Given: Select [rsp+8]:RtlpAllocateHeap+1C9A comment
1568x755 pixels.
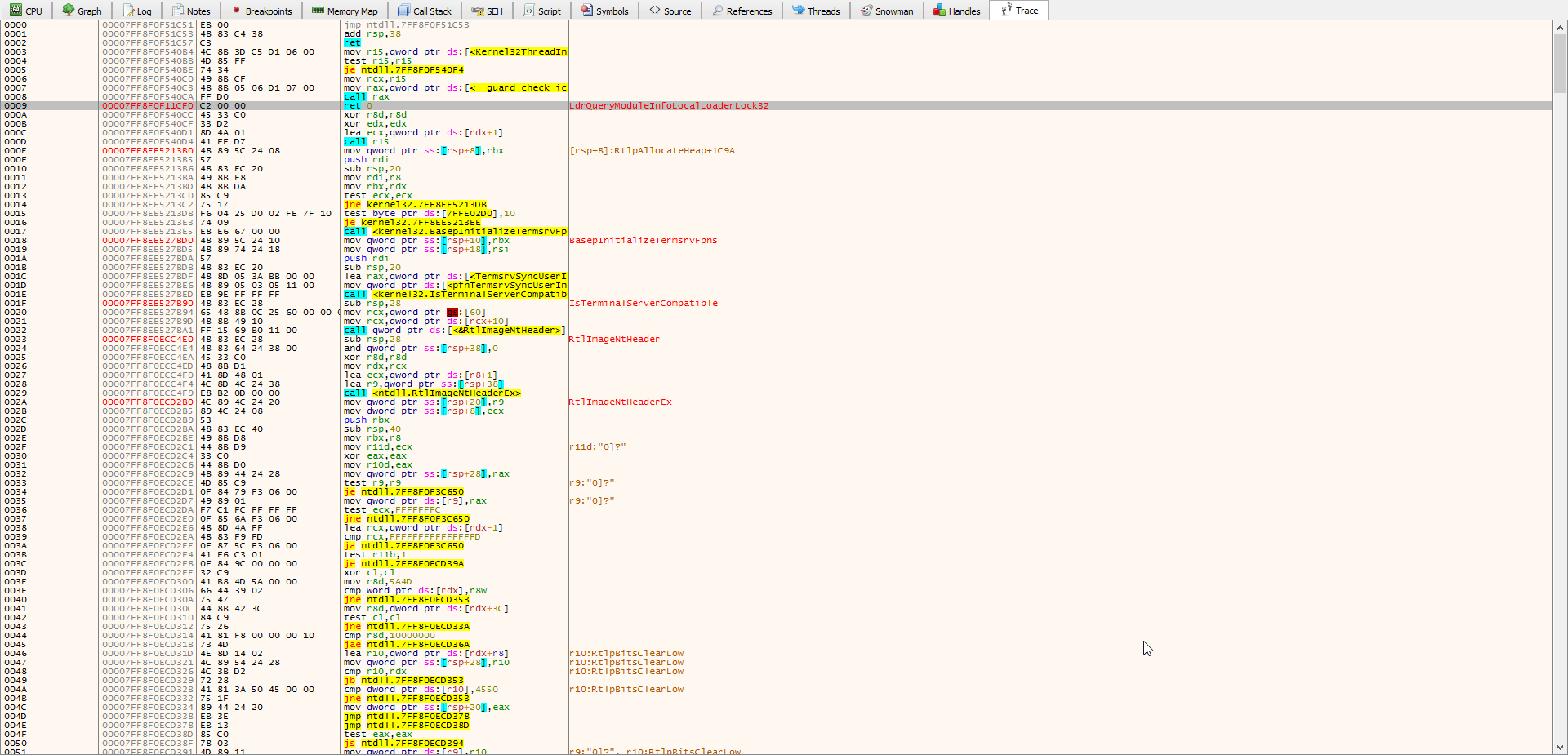Looking at the screenshot, I should 652,150.
